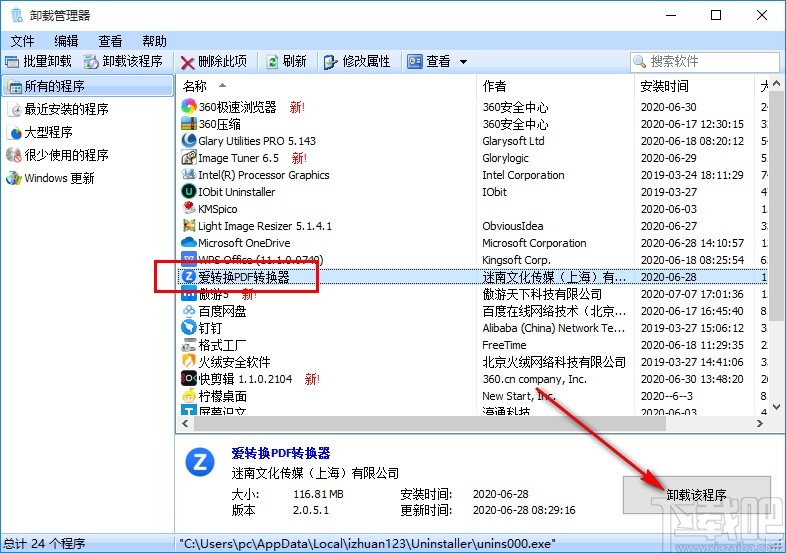Select the 爱转换PDF转换器 list icon
The width and height of the screenshot is (786, 553).
point(188,276)
